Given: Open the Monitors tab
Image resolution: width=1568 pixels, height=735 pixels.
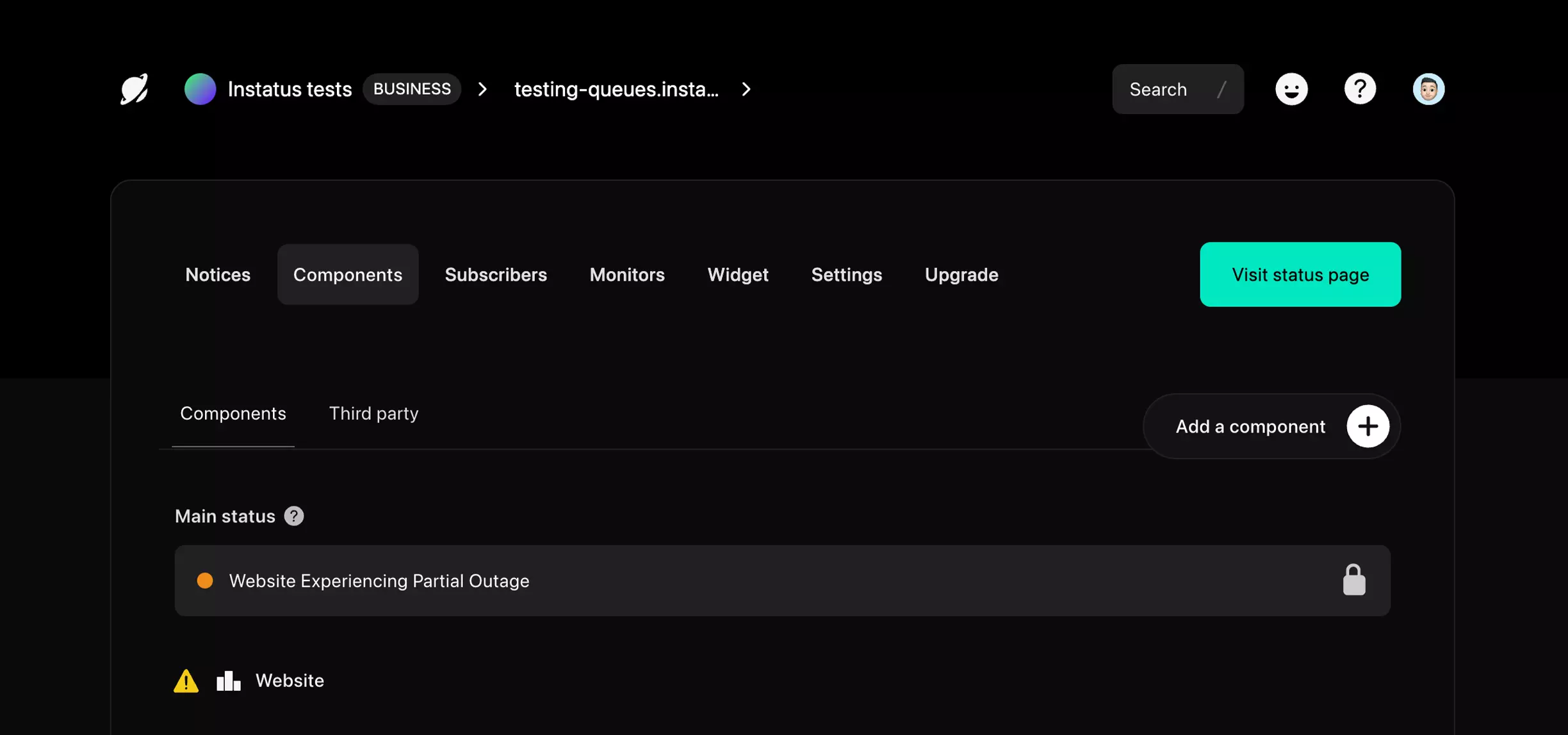Looking at the screenshot, I should 627,274.
